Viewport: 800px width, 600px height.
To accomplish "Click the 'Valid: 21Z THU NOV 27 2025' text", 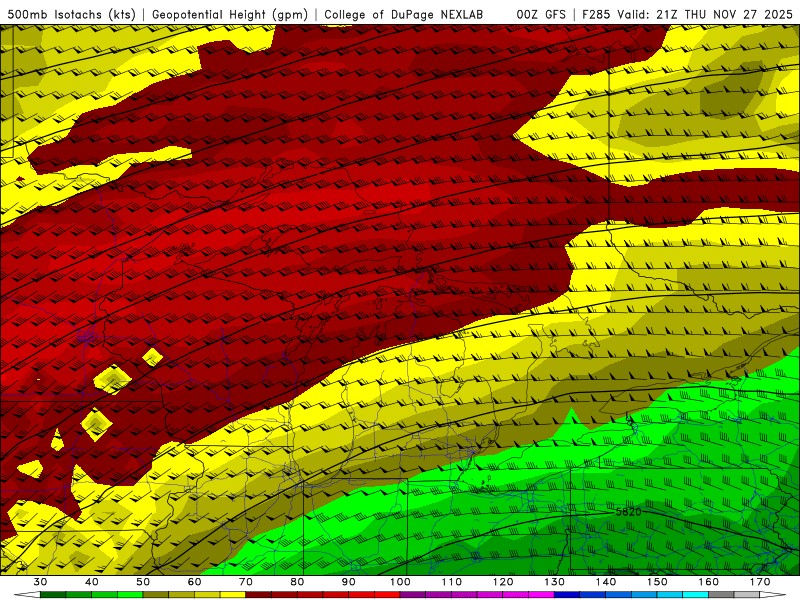I will [705, 15].
